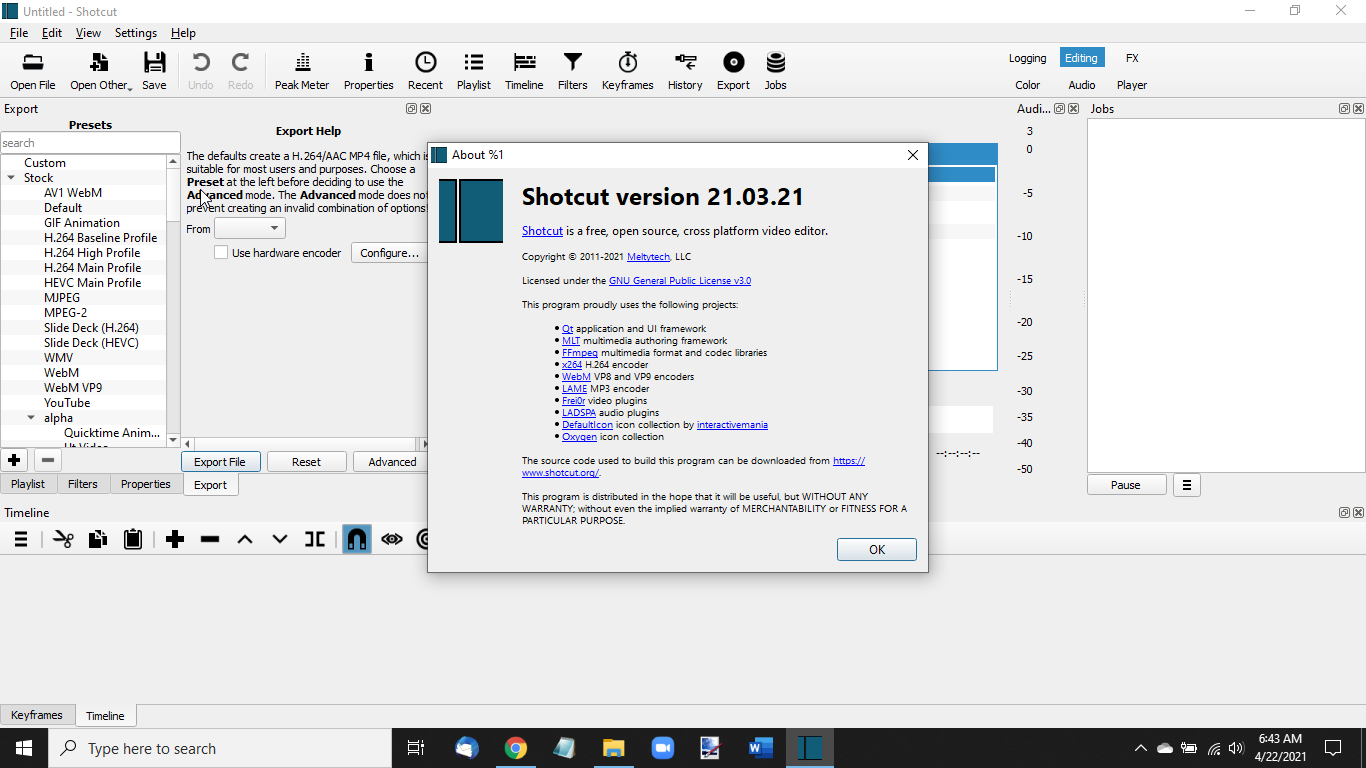Viewport: 1366px width, 768px height.
Task: Click the timeline Paste clipboard icon
Action: point(133,540)
